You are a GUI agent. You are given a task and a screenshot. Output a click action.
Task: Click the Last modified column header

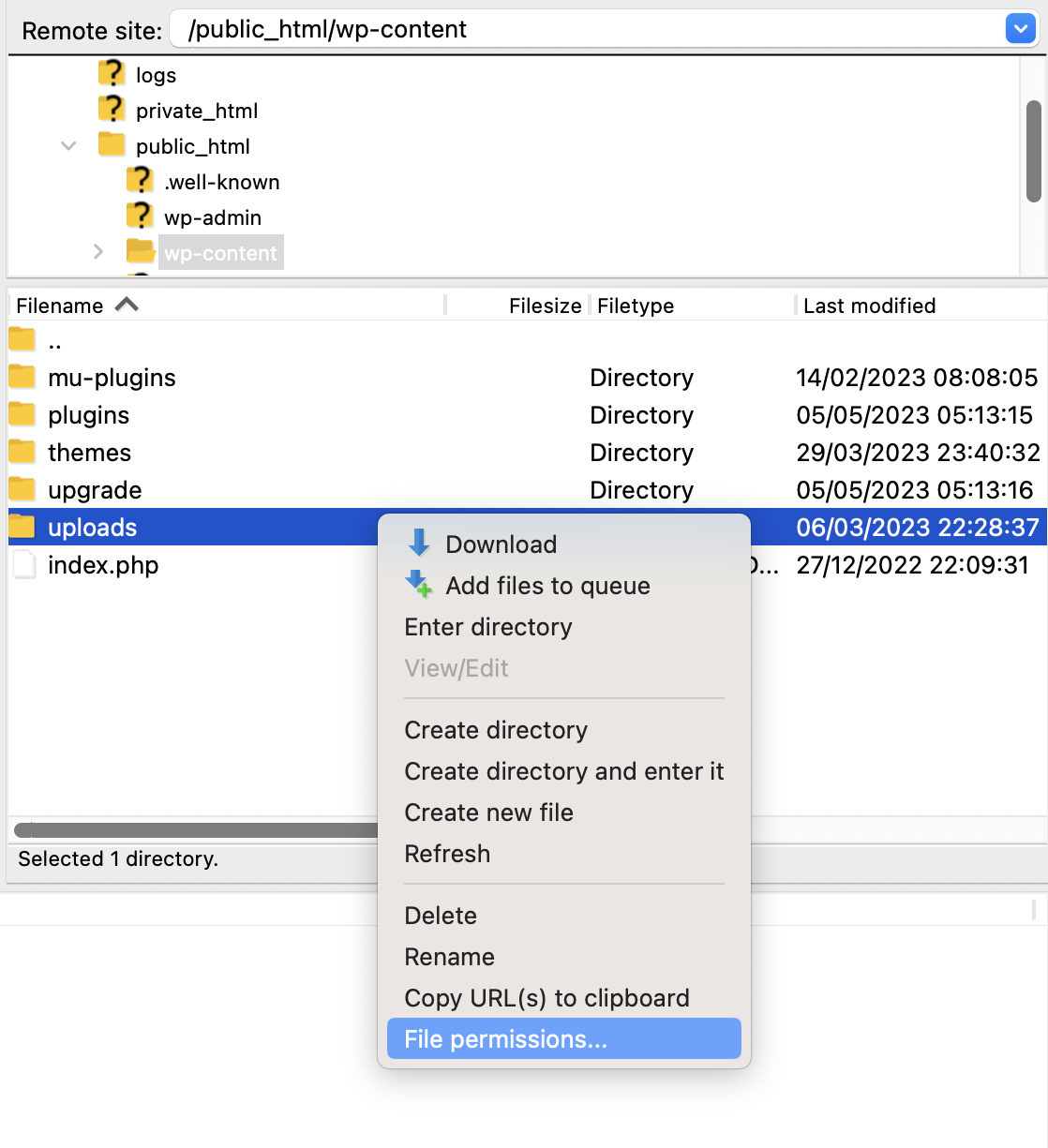click(866, 305)
